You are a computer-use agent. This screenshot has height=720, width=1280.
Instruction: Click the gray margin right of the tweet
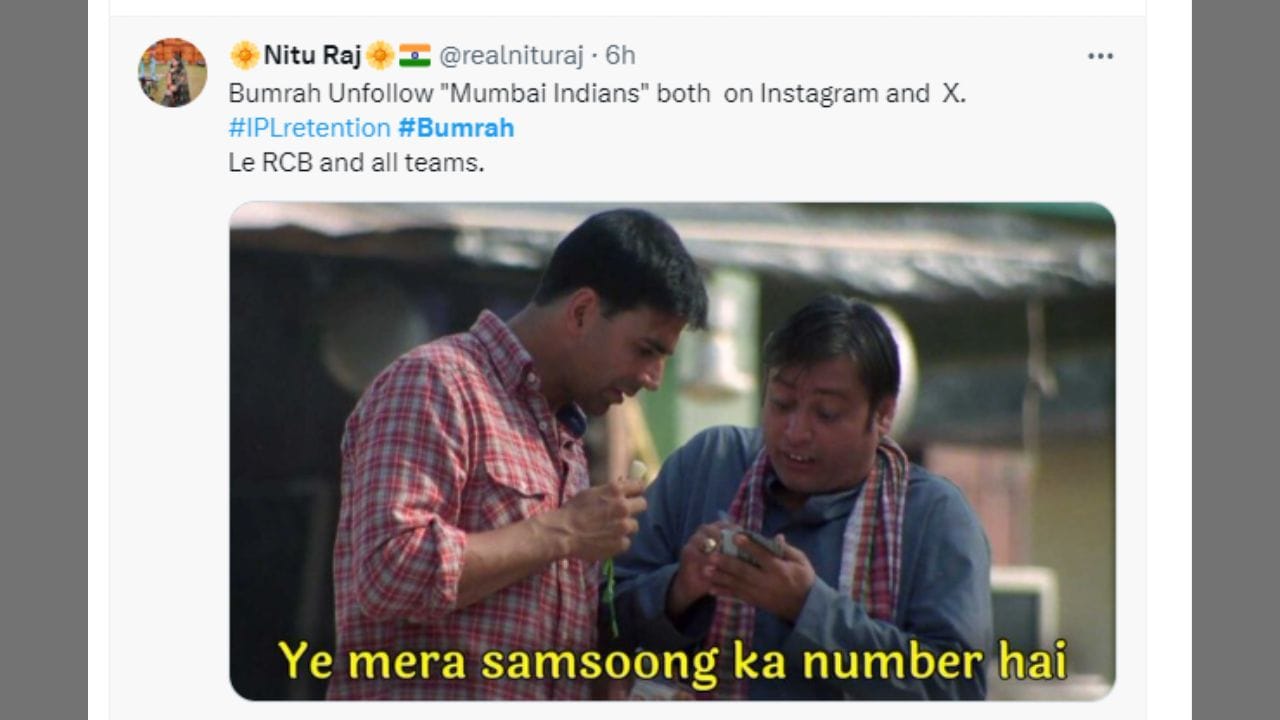[1236, 360]
